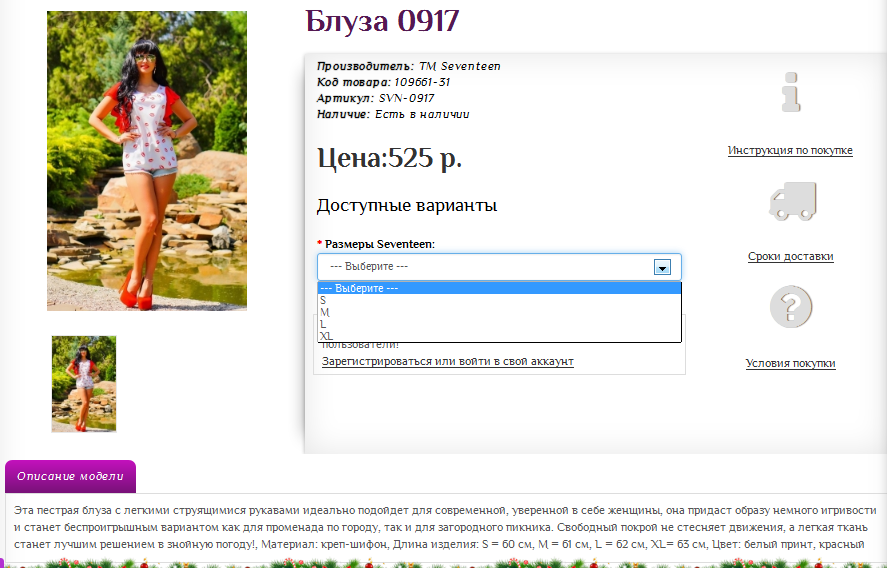Click the question mark icon
Image resolution: width=887 pixels, height=568 pixels.
(x=791, y=307)
